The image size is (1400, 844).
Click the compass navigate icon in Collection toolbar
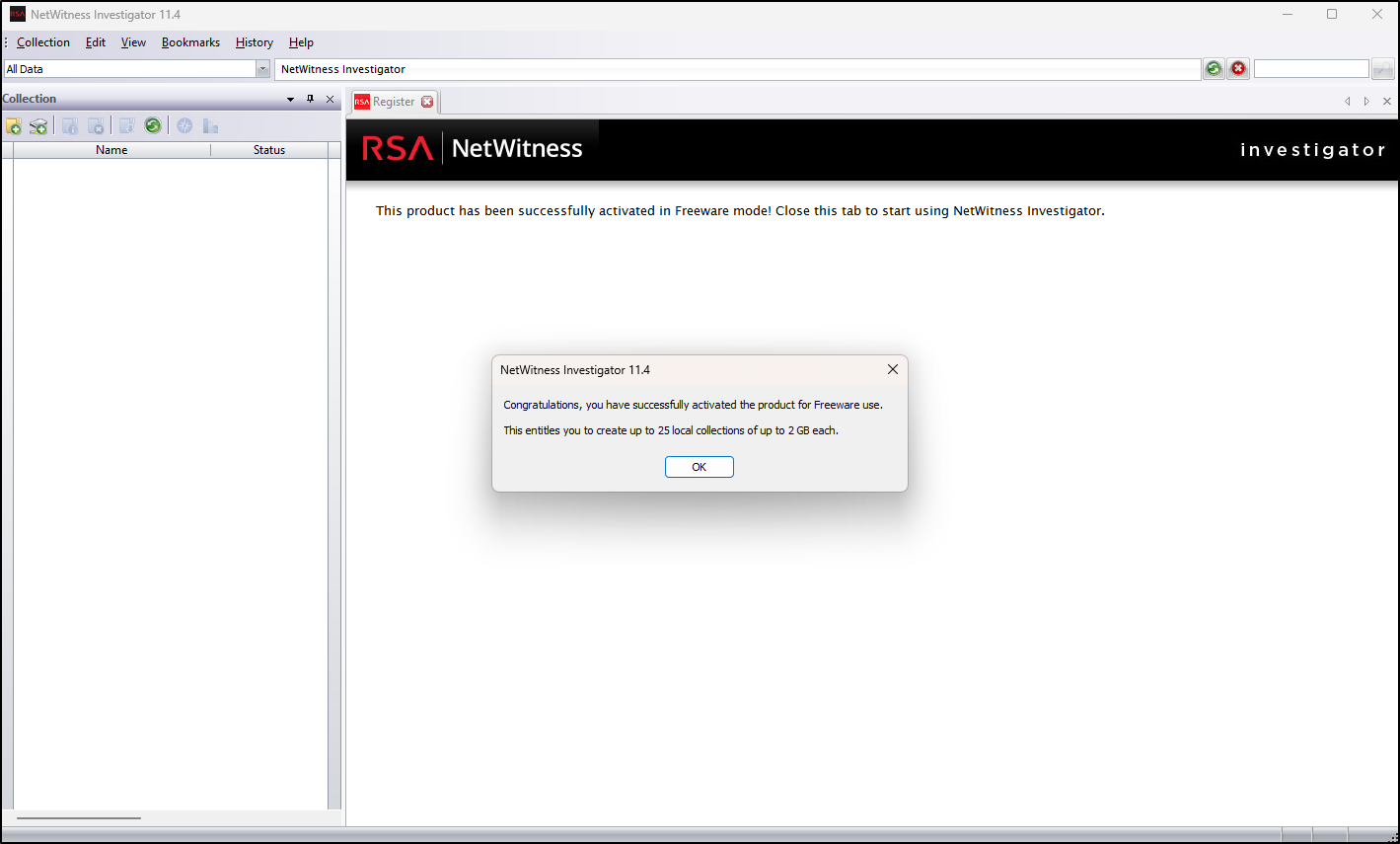(184, 125)
